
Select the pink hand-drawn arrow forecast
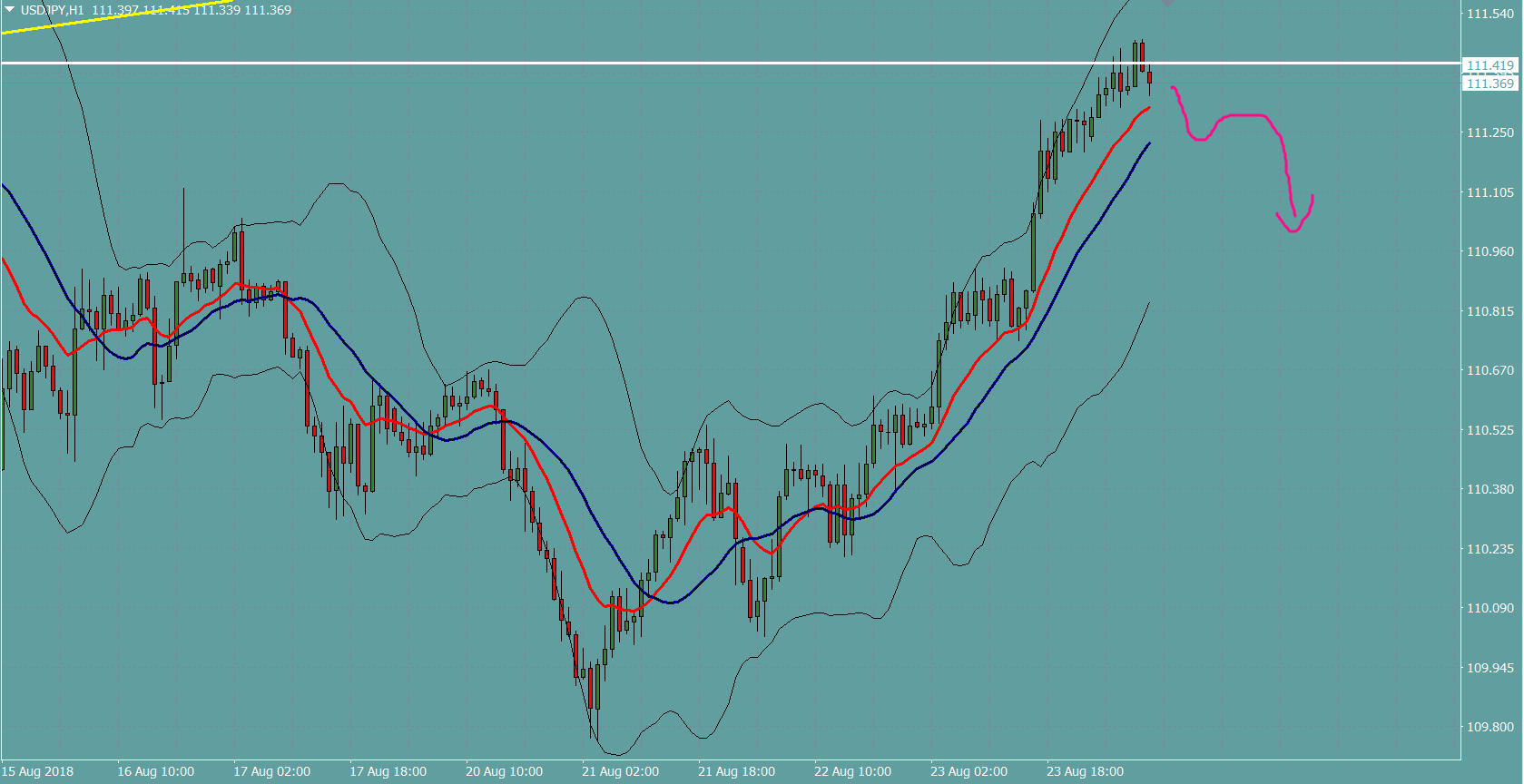pos(1242,116)
